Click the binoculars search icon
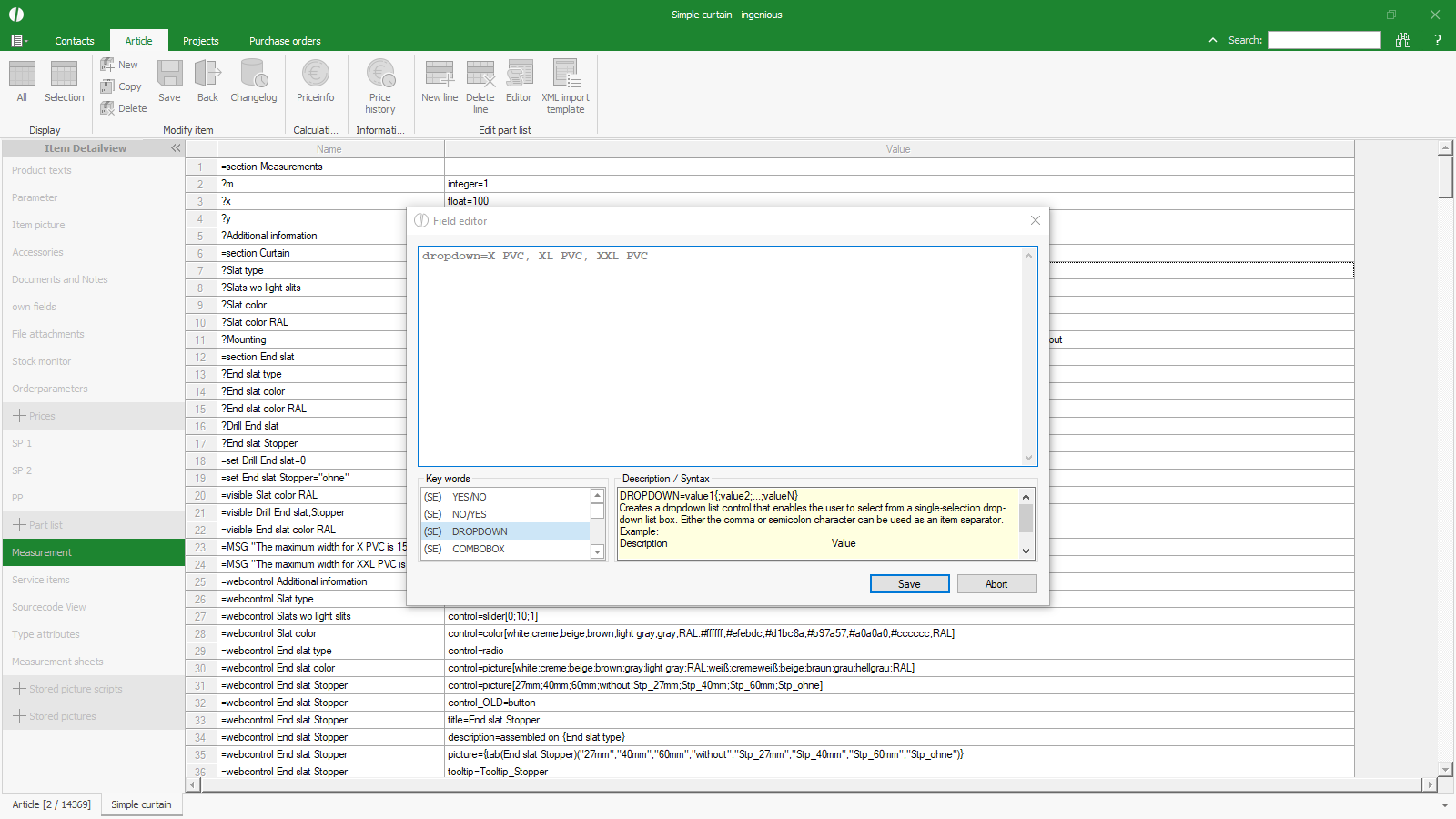Image resolution: width=1456 pixels, height=819 pixels. coord(1403,40)
